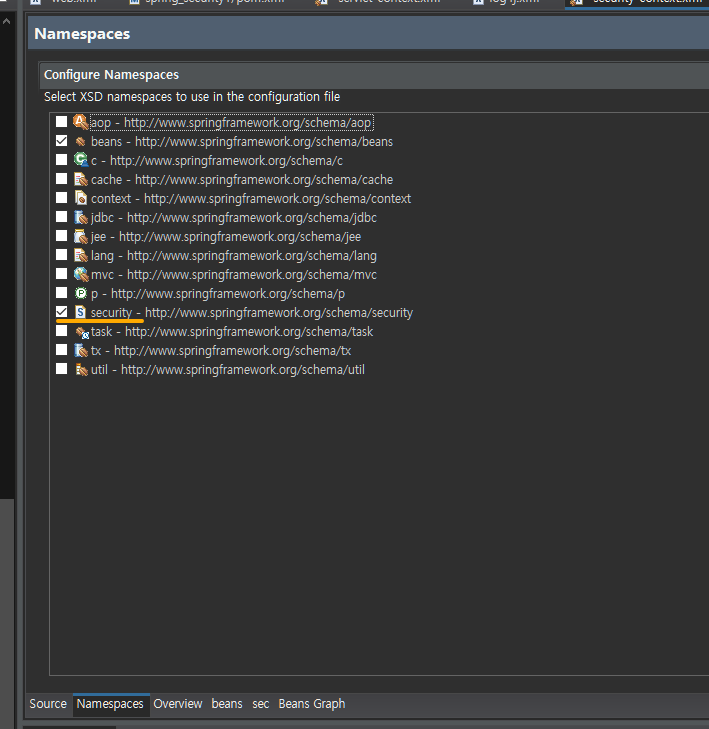
Task: Uncheck the beans namespace checkbox
Action: [61, 141]
